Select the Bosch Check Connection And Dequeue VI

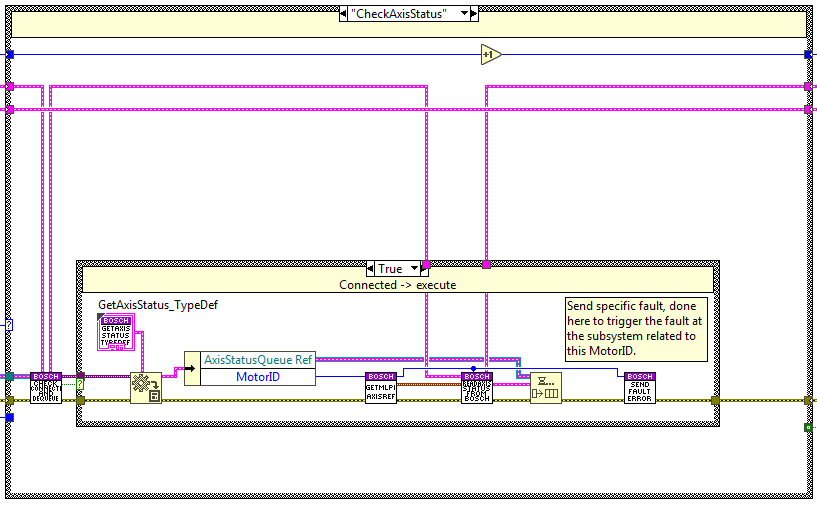(x=46, y=388)
